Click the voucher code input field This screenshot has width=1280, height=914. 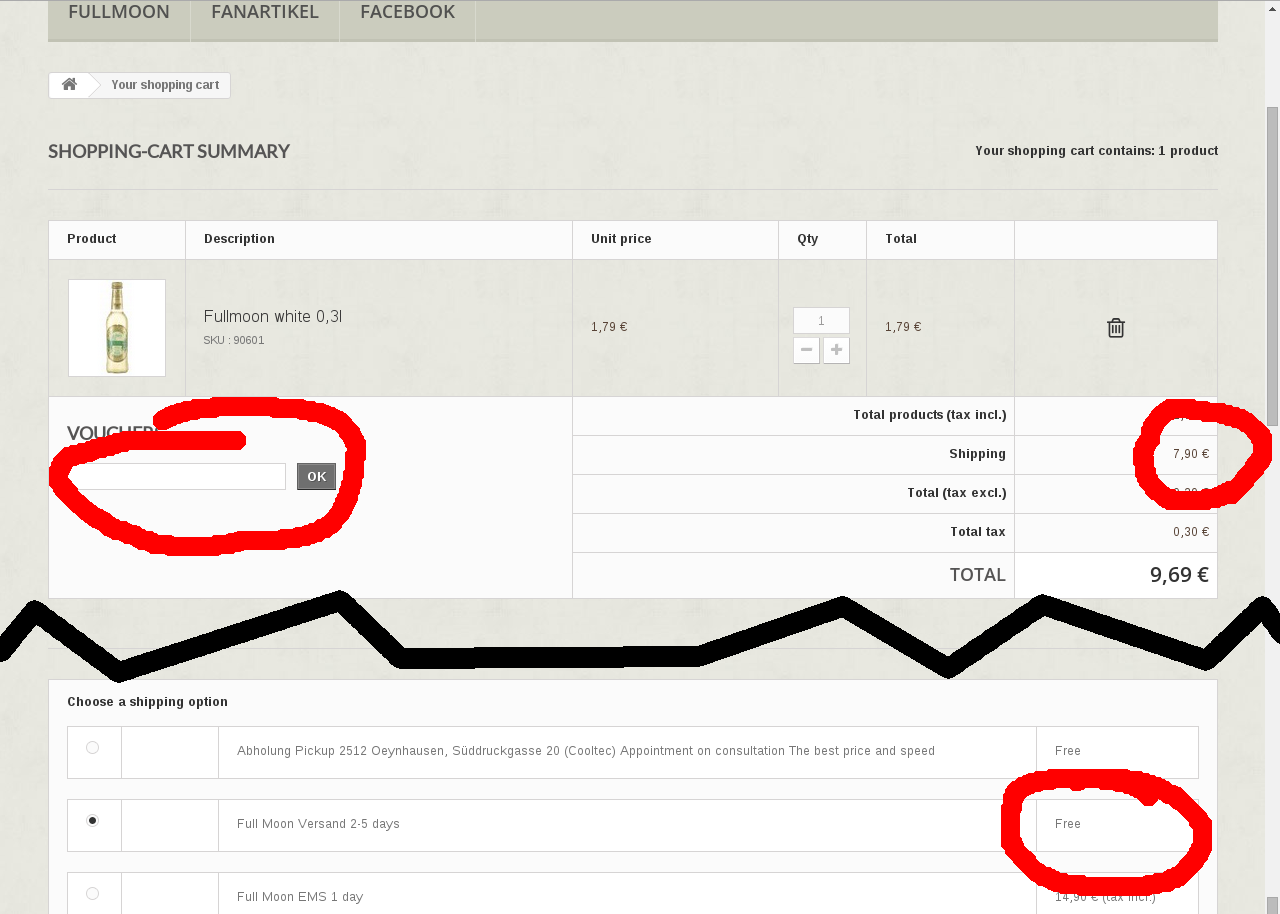point(177,476)
